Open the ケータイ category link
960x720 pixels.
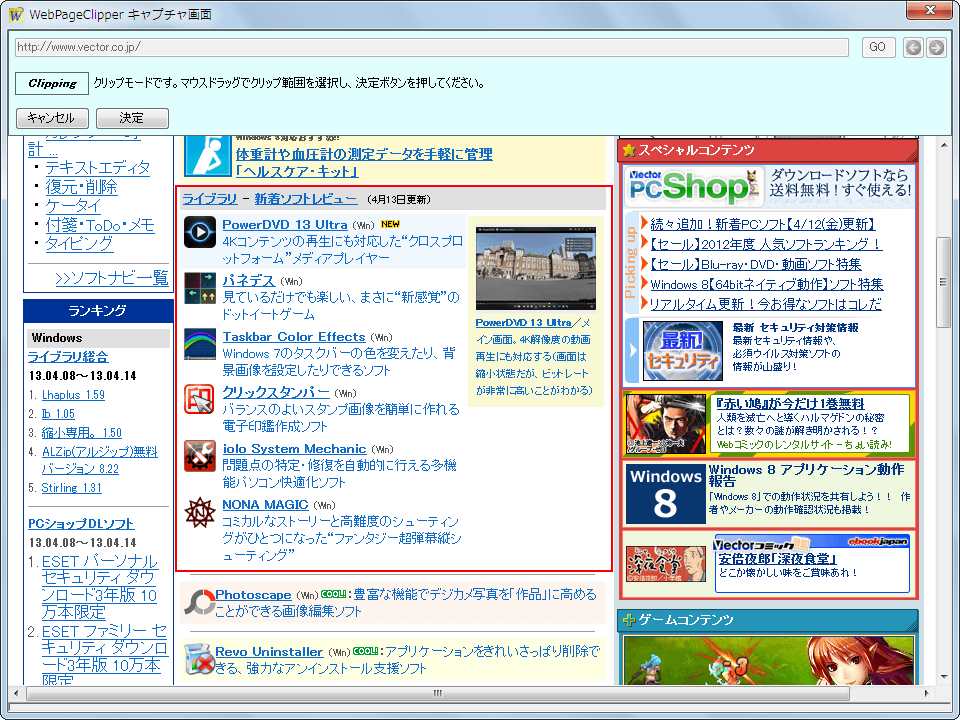point(73,206)
